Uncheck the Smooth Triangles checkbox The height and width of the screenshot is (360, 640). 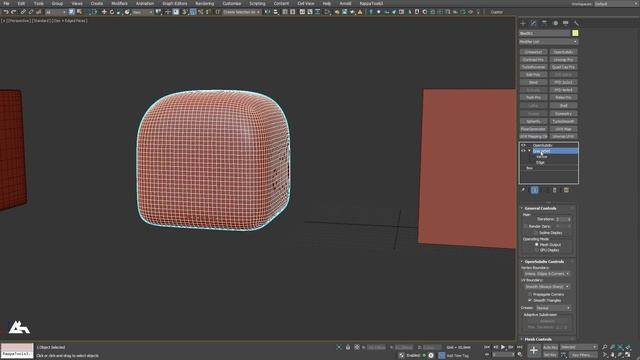pos(530,300)
